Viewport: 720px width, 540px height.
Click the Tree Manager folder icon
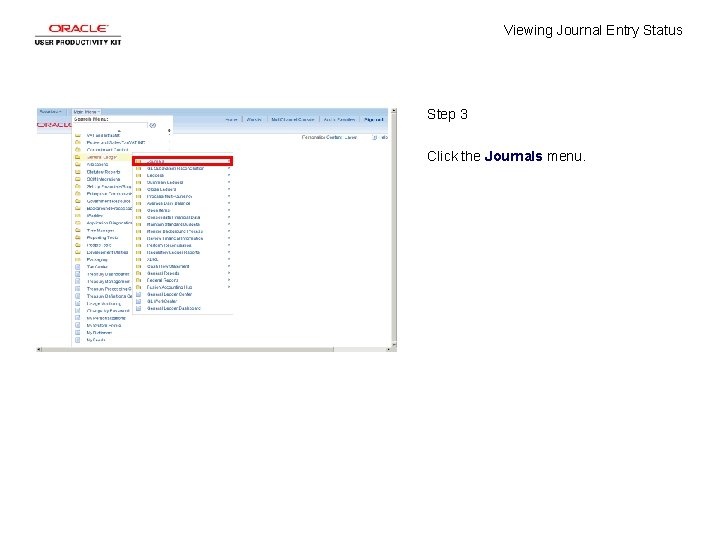[x=78, y=231]
